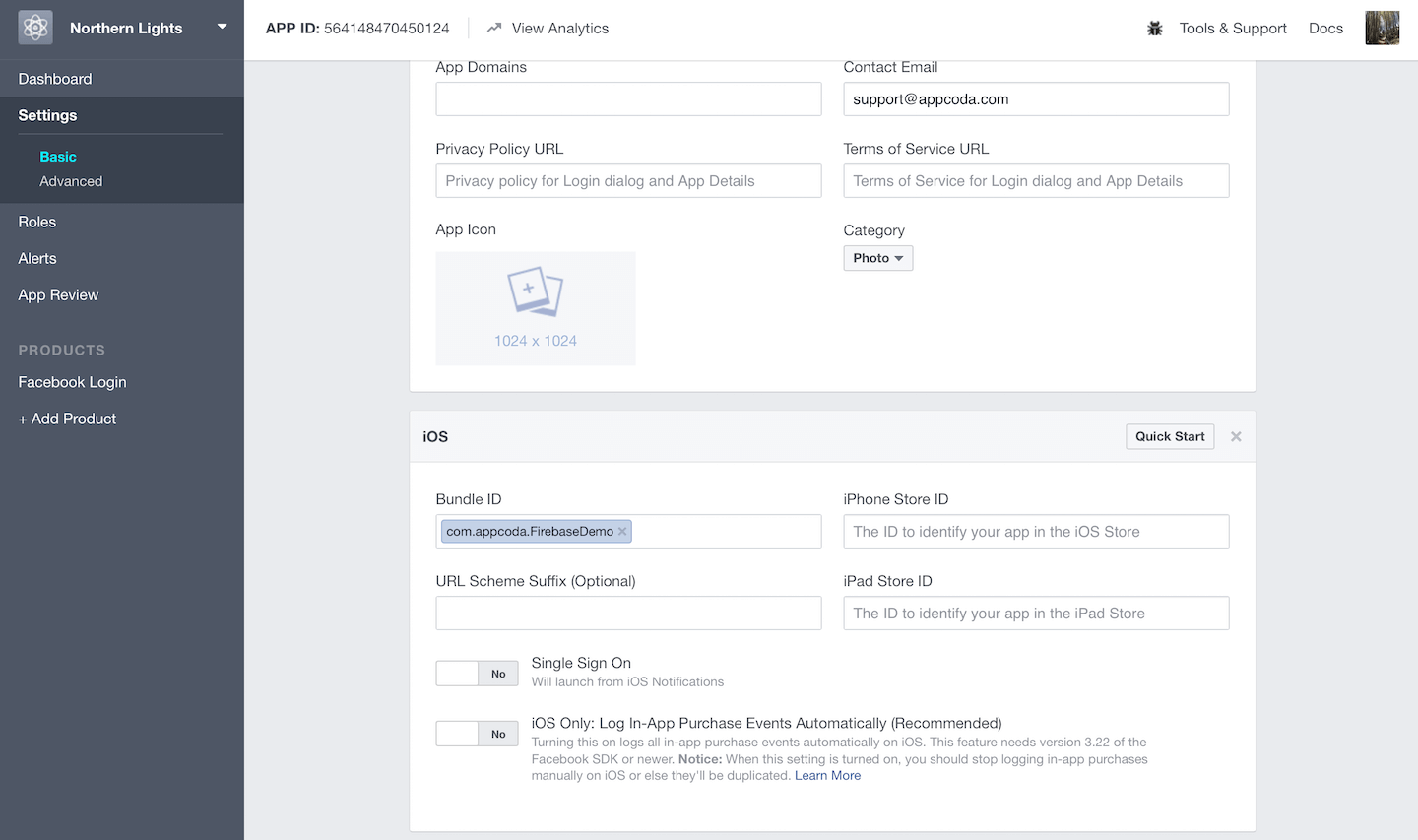Viewport: 1418px width, 840px height.
Task: Click the user profile avatar
Action: [x=1383, y=28]
